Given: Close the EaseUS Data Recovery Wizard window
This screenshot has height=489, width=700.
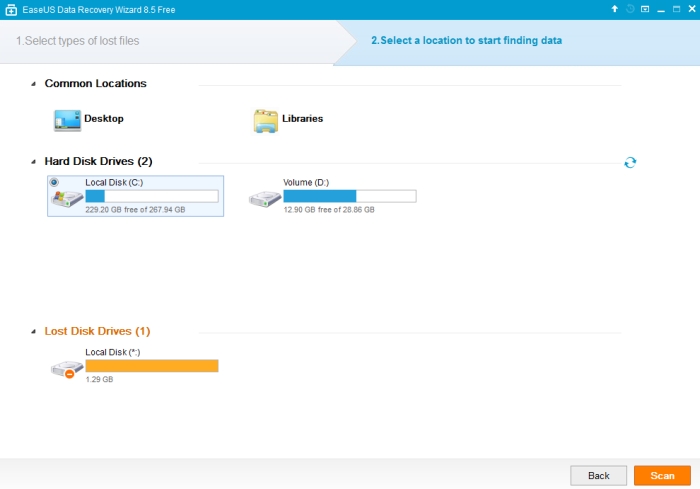Looking at the screenshot, I should tap(692, 9).
